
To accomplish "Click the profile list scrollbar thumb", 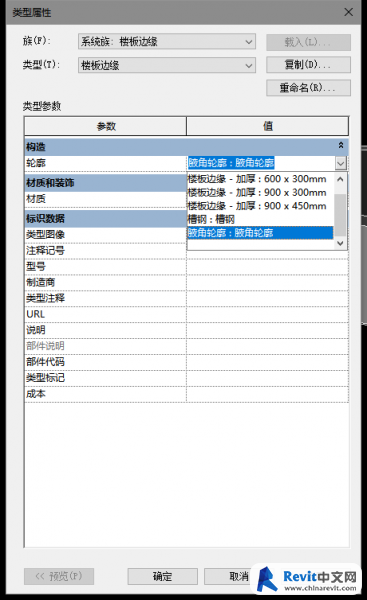I will coord(340,214).
